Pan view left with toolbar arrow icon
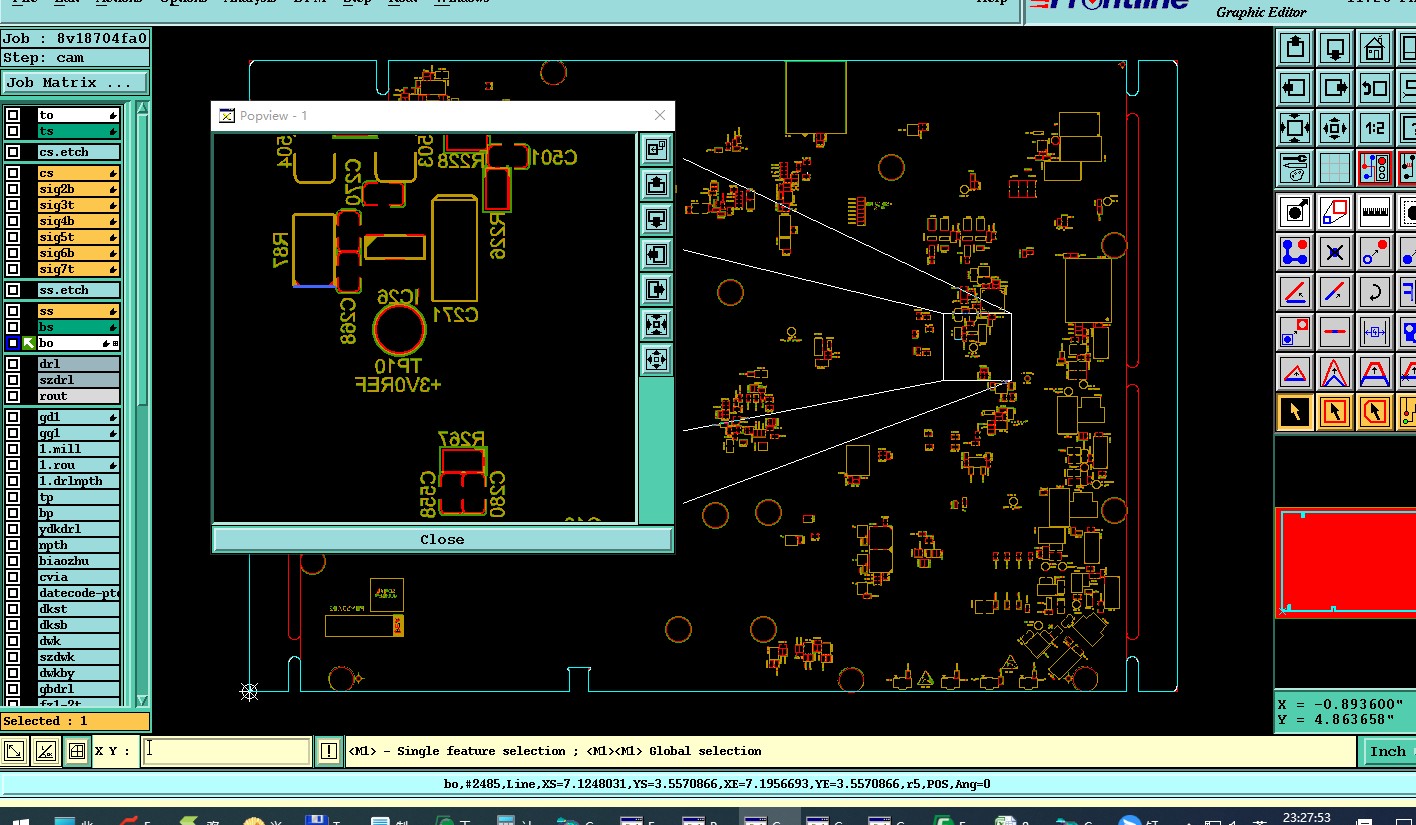 click(1295, 87)
